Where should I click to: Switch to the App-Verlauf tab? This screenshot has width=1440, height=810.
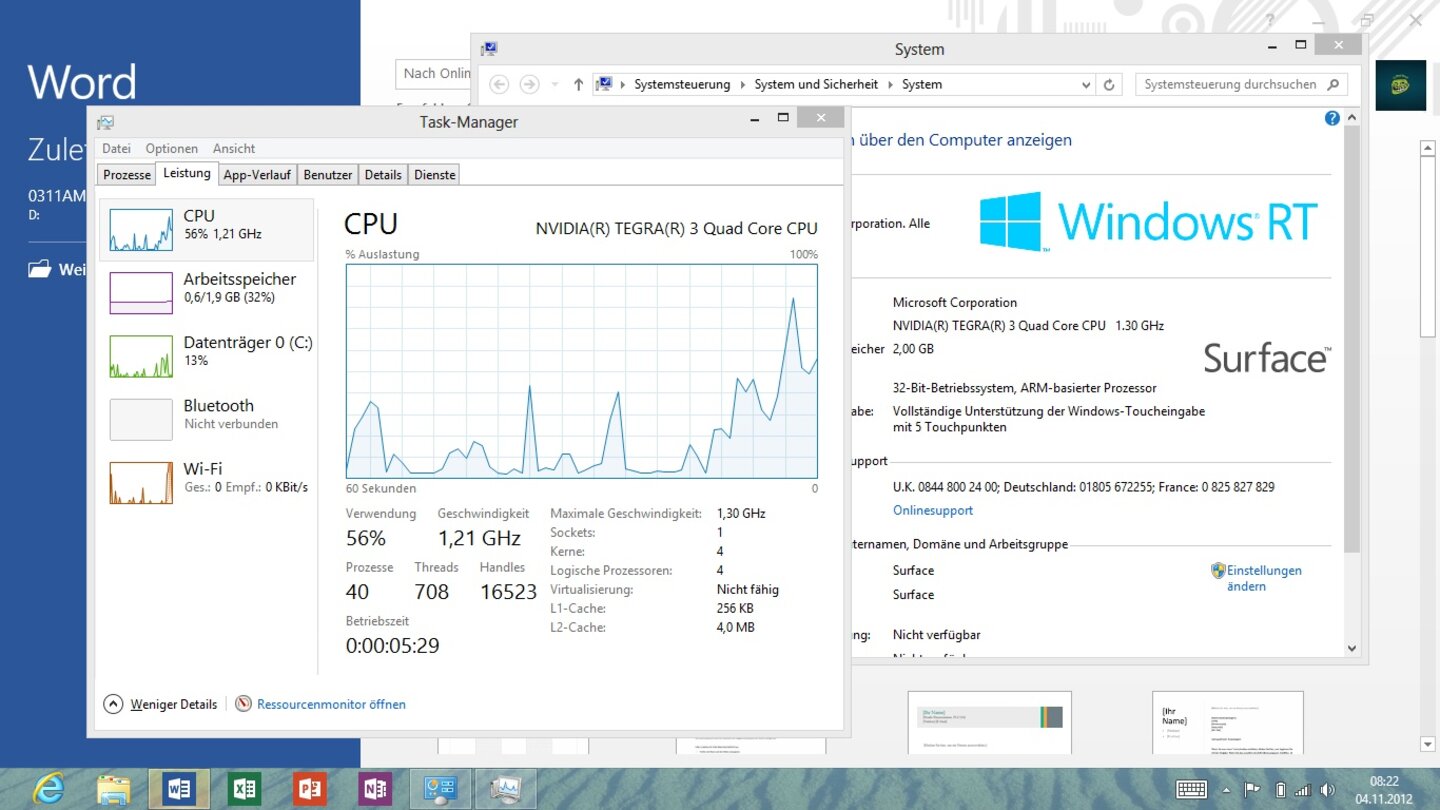(257, 174)
